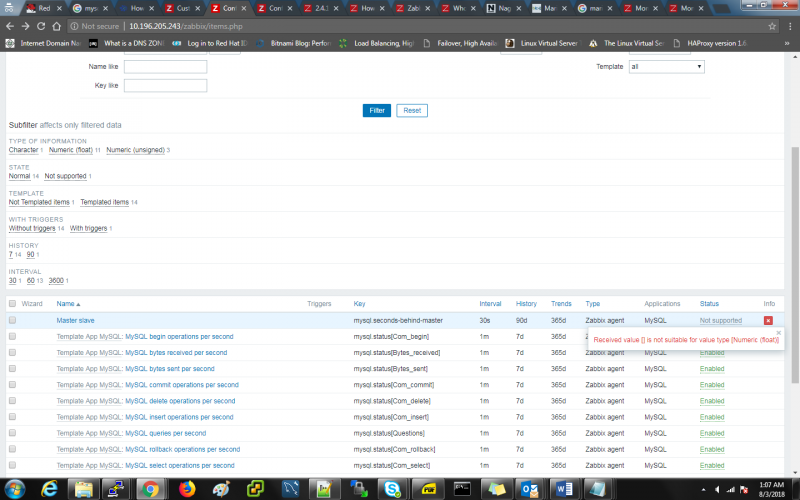Click the Not secure site info indicator

(94, 26)
